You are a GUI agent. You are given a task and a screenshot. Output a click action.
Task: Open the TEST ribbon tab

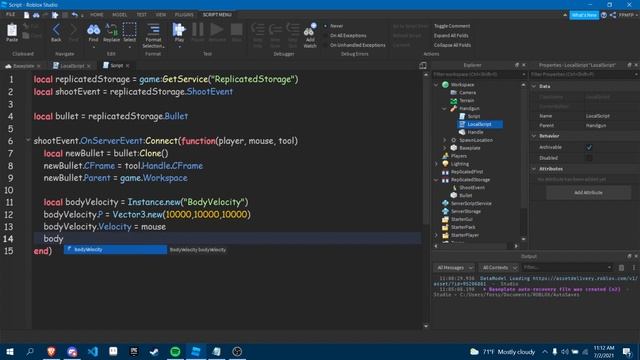tap(141, 15)
